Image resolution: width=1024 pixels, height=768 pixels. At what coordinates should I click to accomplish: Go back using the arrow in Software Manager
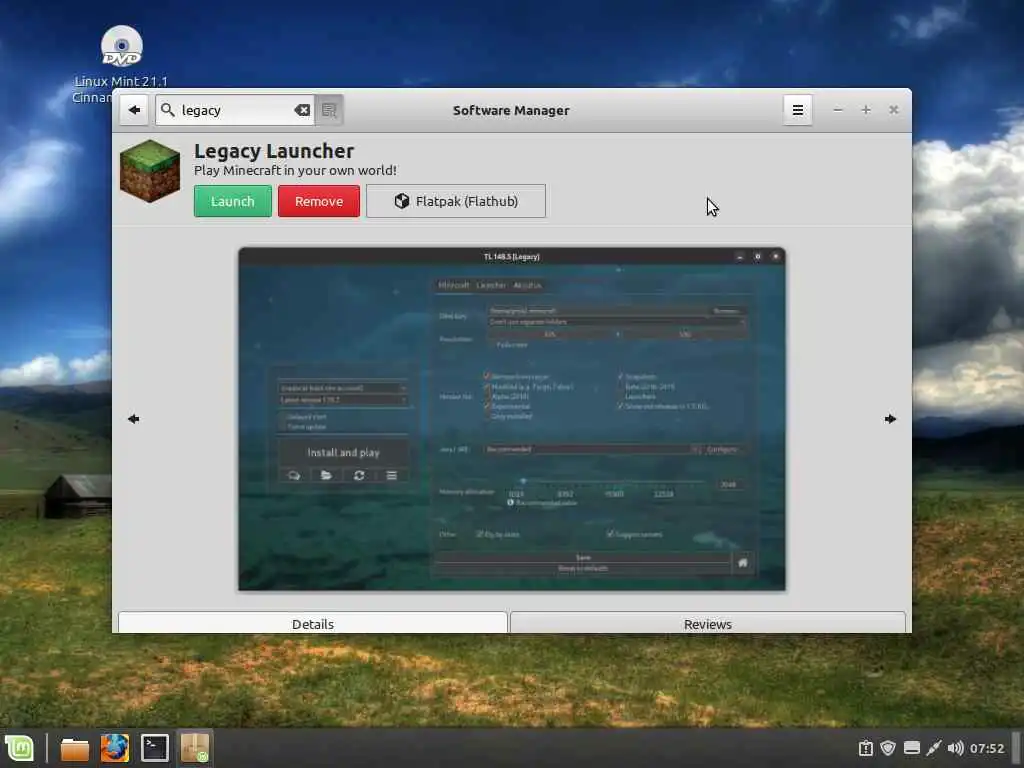coord(134,110)
